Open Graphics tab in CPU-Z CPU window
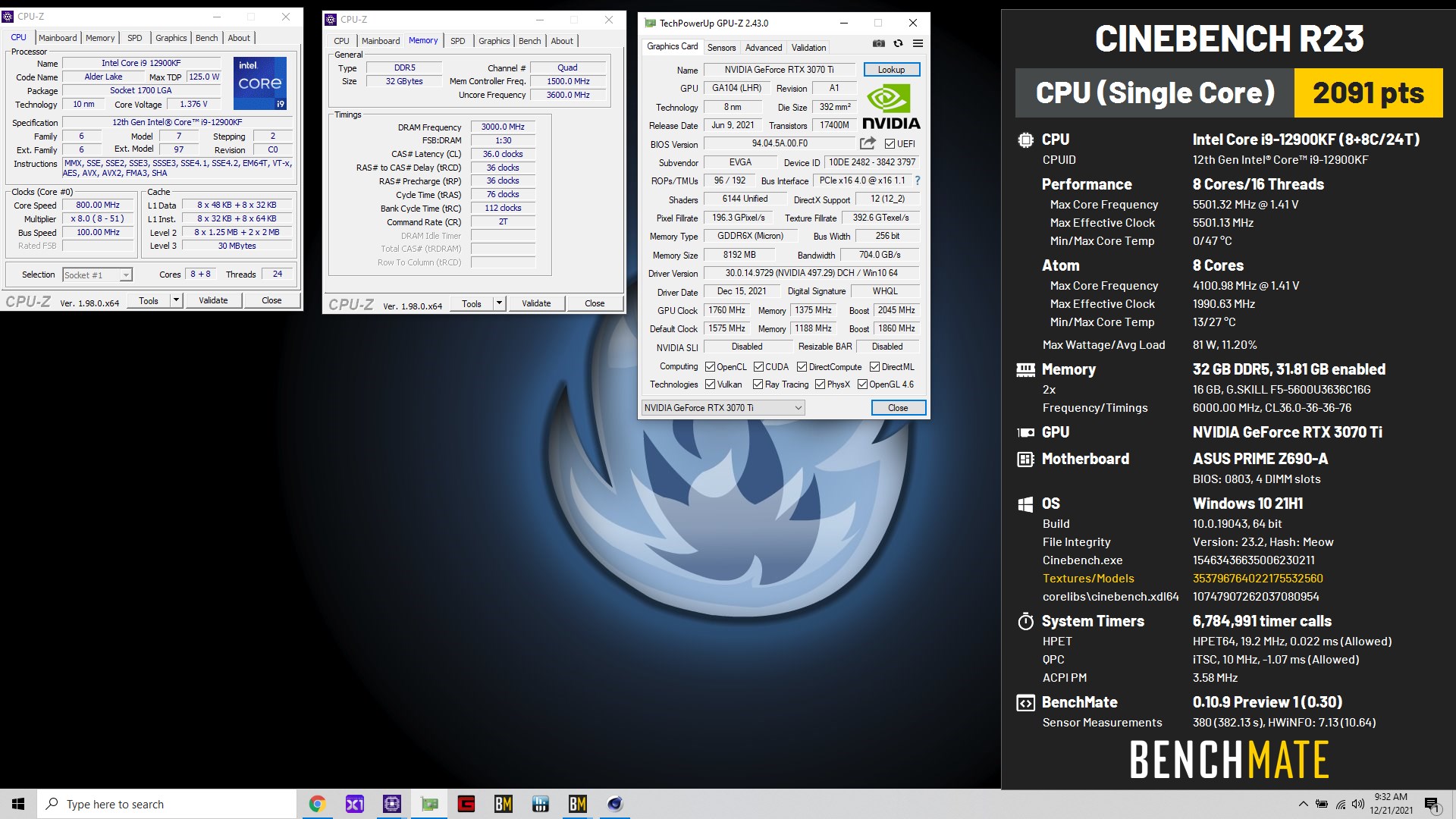The image size is (1456, 819). click(171, 38)
